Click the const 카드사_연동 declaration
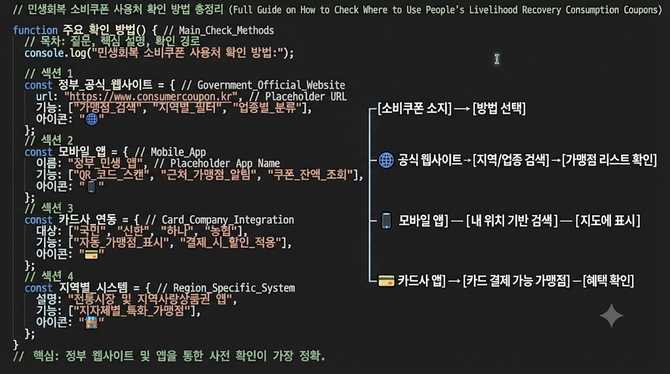 (x=71, y=220)
